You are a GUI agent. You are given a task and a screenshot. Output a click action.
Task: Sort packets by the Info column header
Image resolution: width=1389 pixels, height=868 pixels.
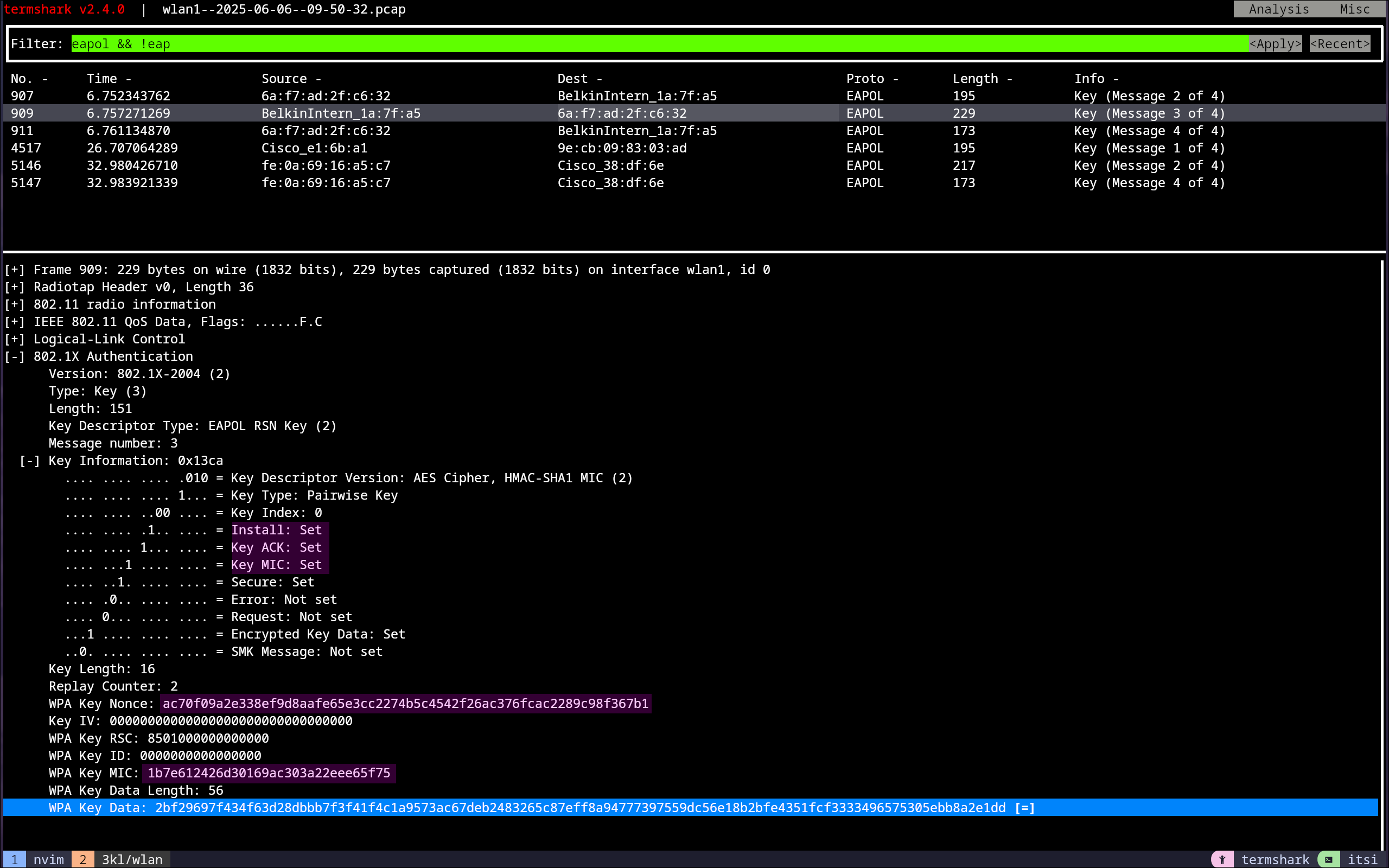1096,79
